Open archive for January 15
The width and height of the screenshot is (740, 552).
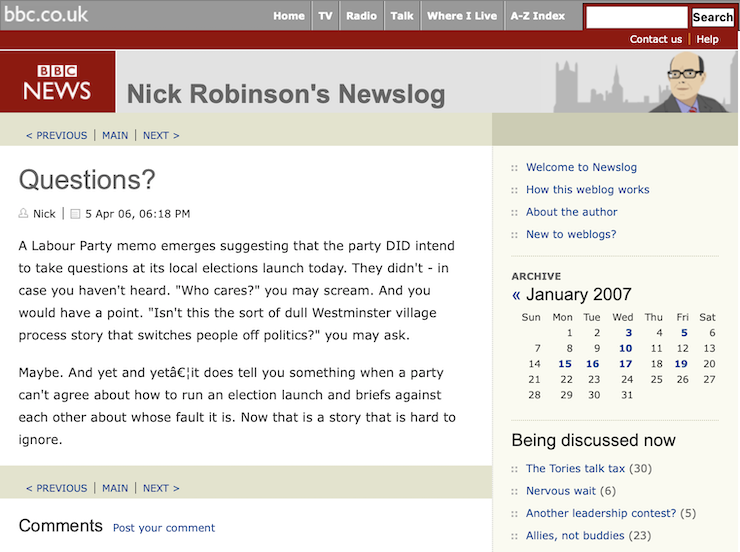tap(565, 364)
